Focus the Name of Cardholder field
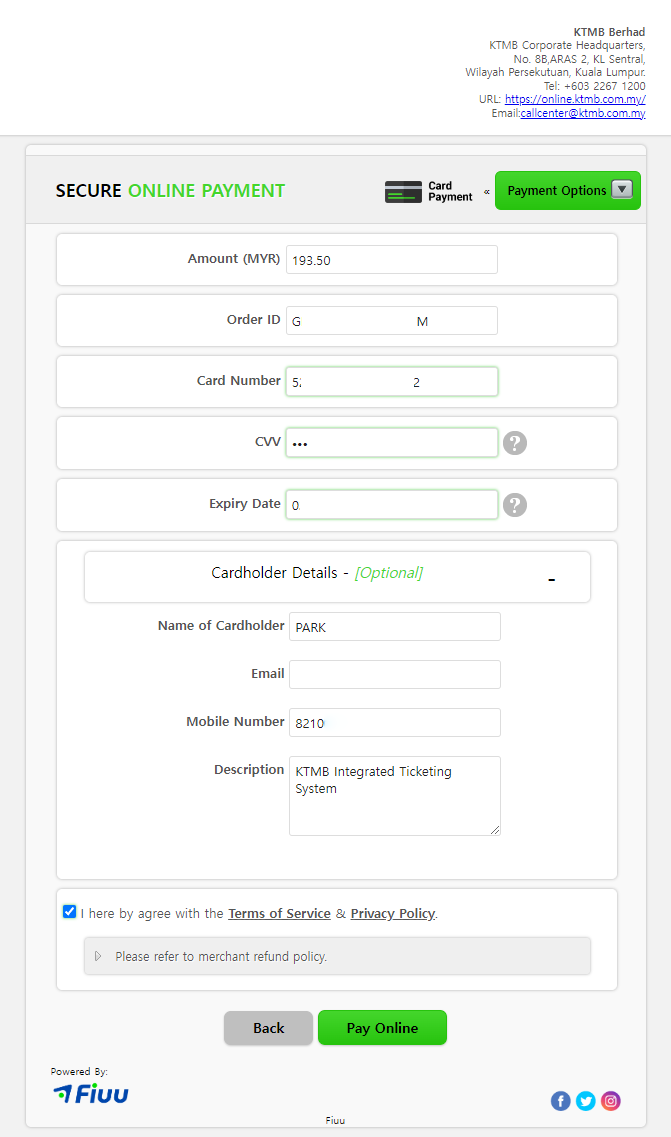This screenshot has height=1137, width=671. [395, 627]
